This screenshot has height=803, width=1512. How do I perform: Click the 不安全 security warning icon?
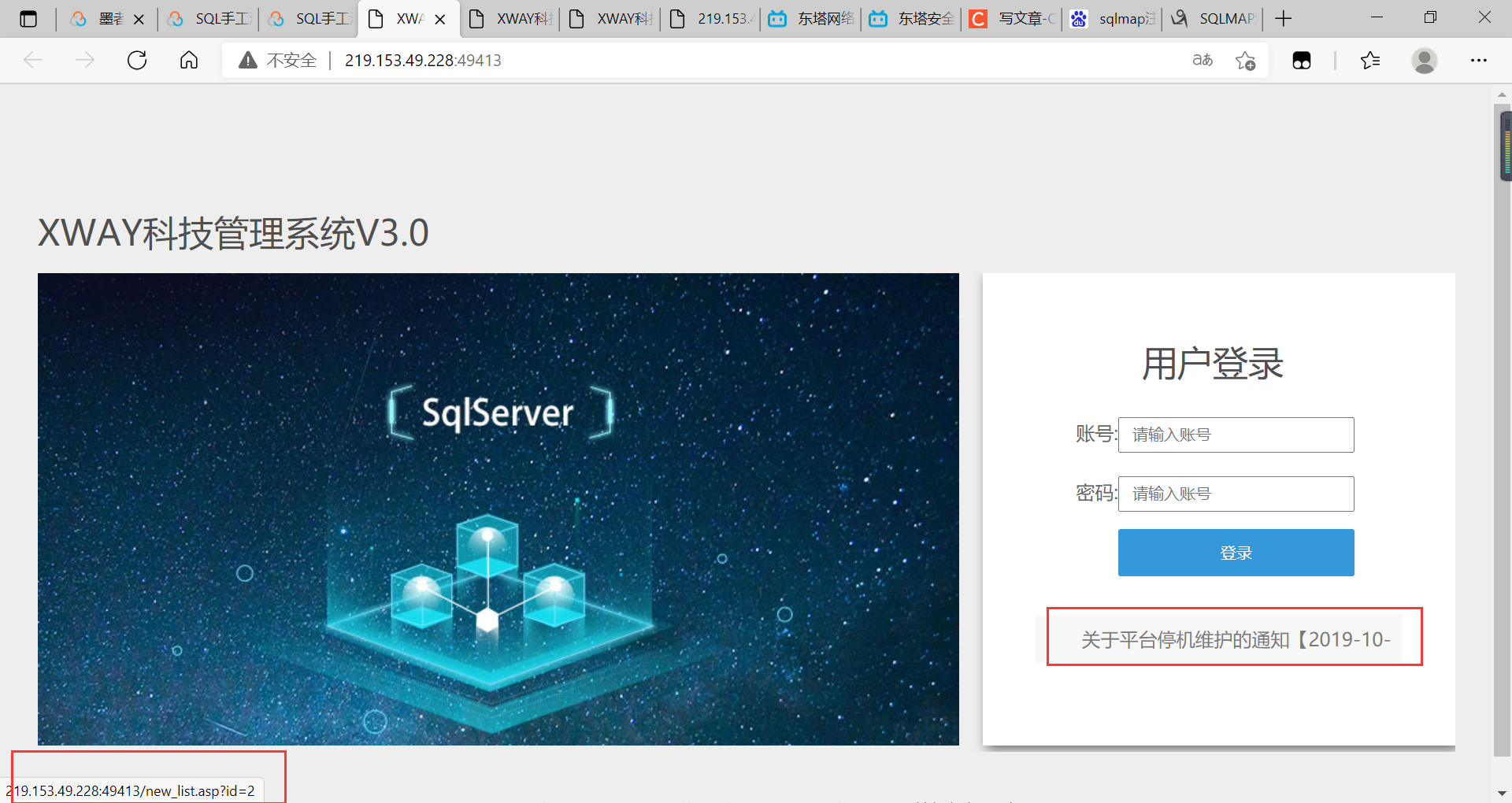coord(248,60)
